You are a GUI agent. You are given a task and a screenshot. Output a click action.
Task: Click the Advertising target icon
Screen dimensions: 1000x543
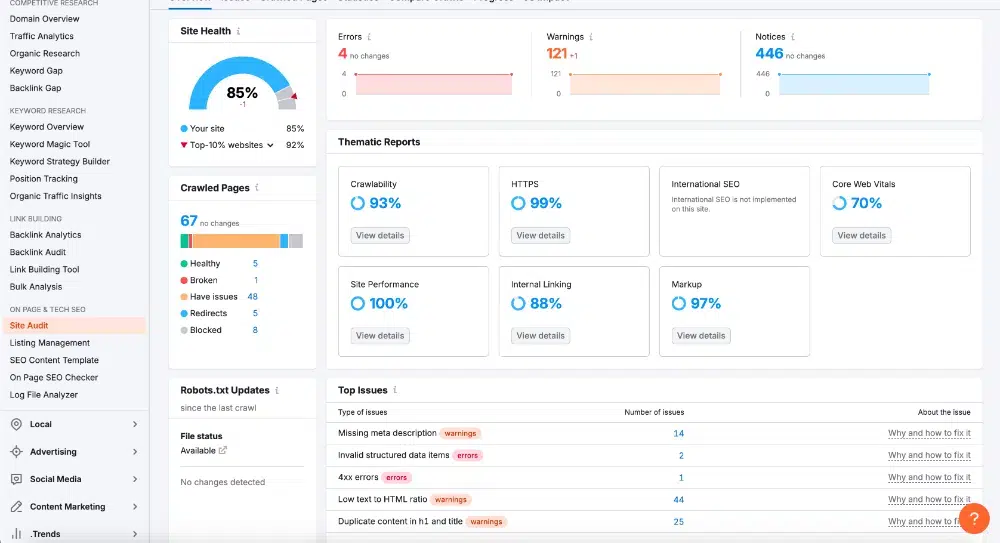(x=17, y=452)
